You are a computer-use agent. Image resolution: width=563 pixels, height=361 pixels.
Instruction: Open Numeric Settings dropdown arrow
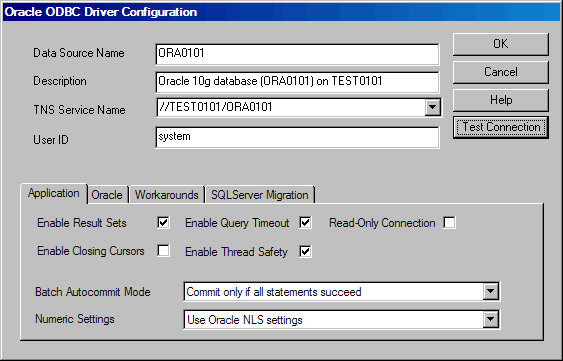(x=490, y=319)
